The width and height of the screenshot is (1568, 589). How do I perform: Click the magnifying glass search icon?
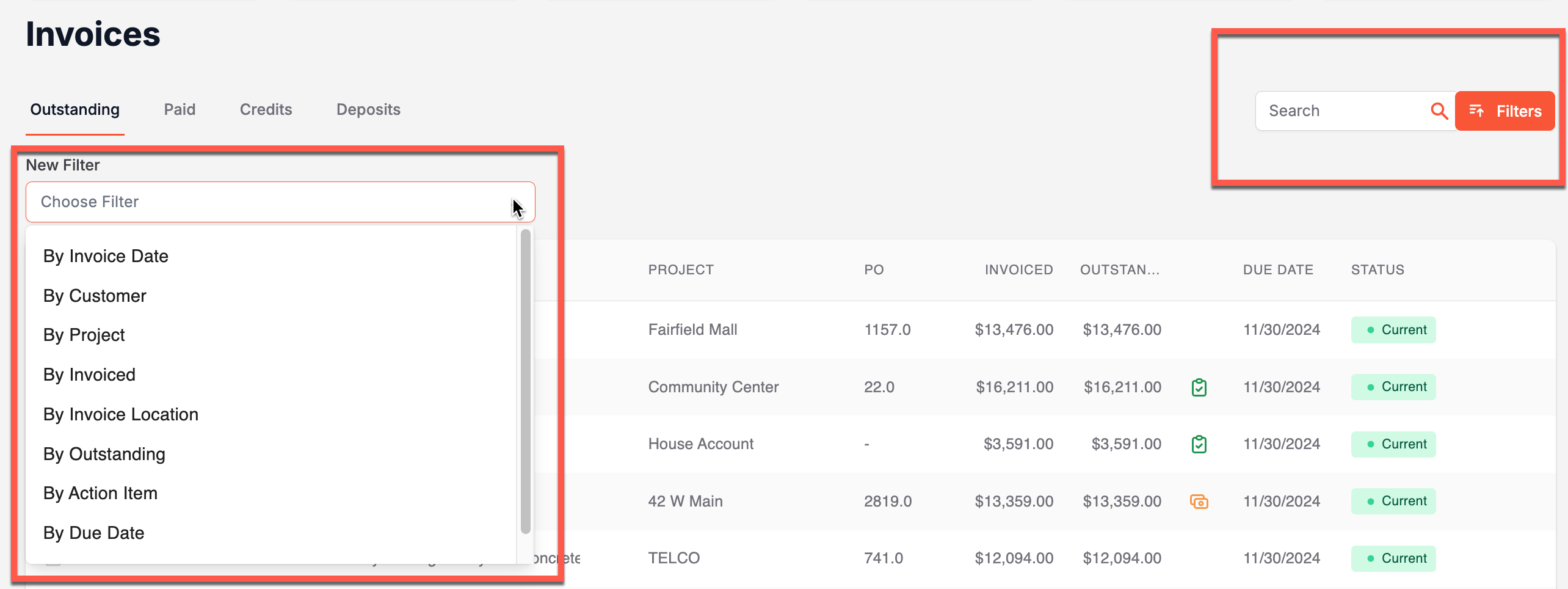point(1439,111)
